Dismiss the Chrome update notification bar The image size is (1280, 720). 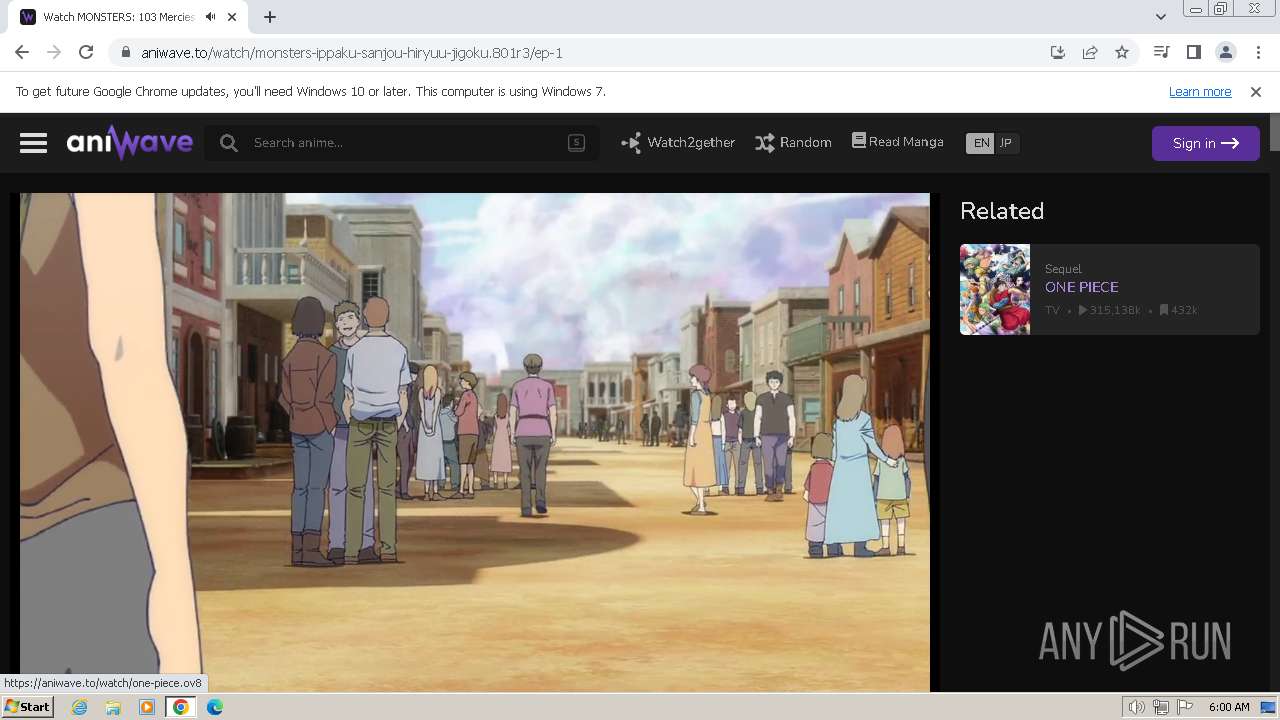(x=1256, y=91)
